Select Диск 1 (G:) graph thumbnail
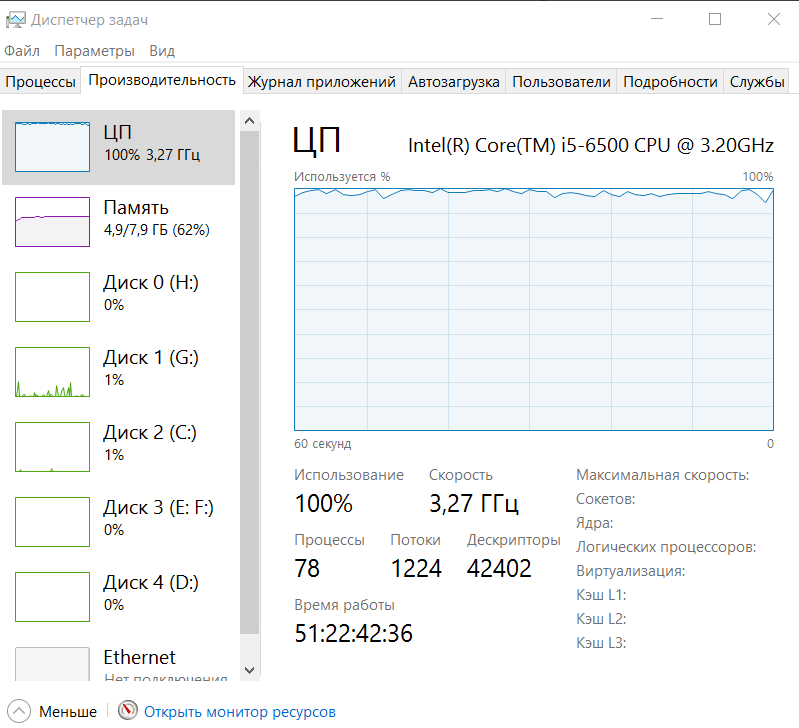The height and width of the screenshot is (728, 799). (x=52, y=372)
